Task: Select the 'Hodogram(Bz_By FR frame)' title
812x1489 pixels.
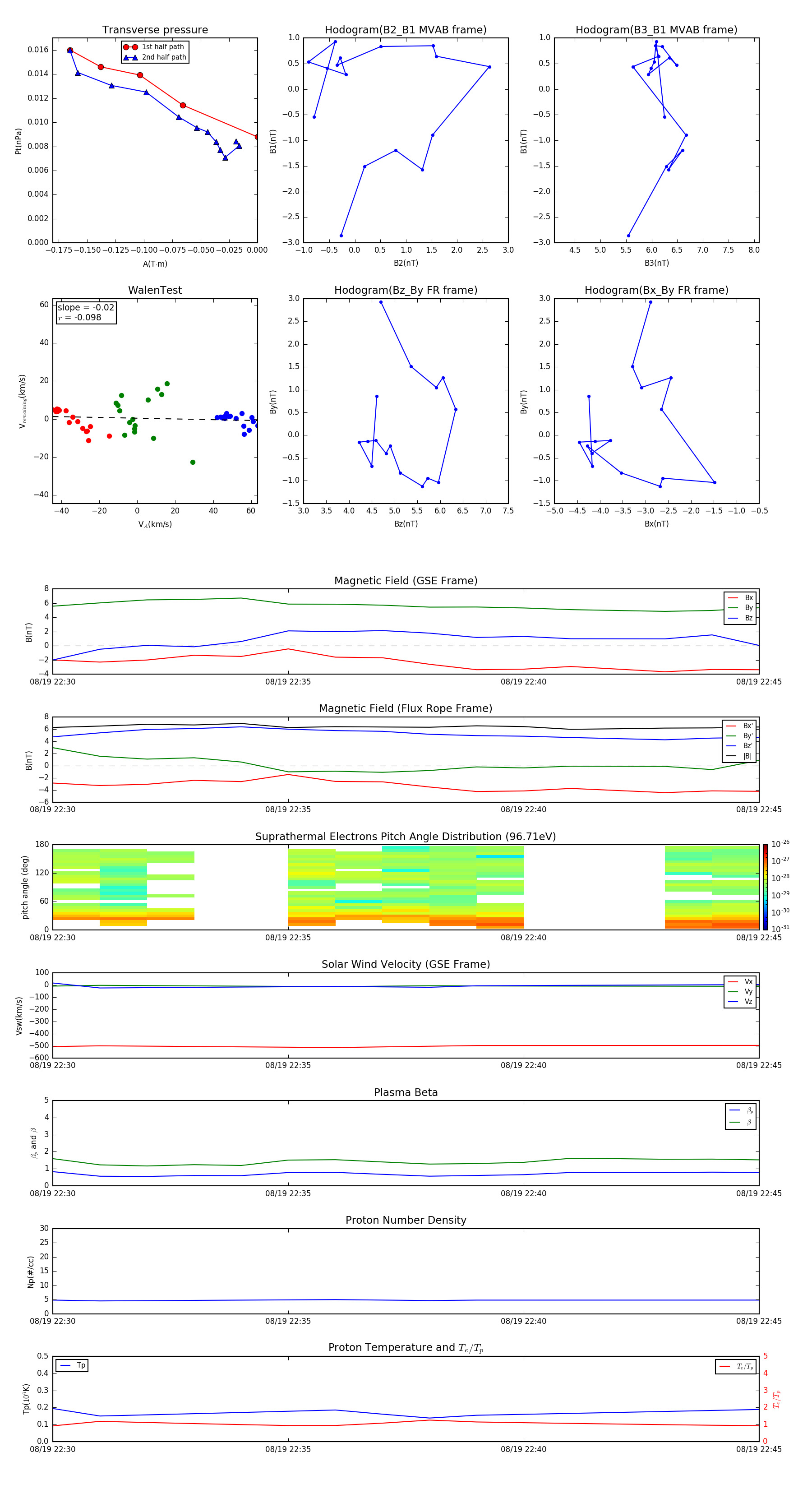Action: [406, 290]
